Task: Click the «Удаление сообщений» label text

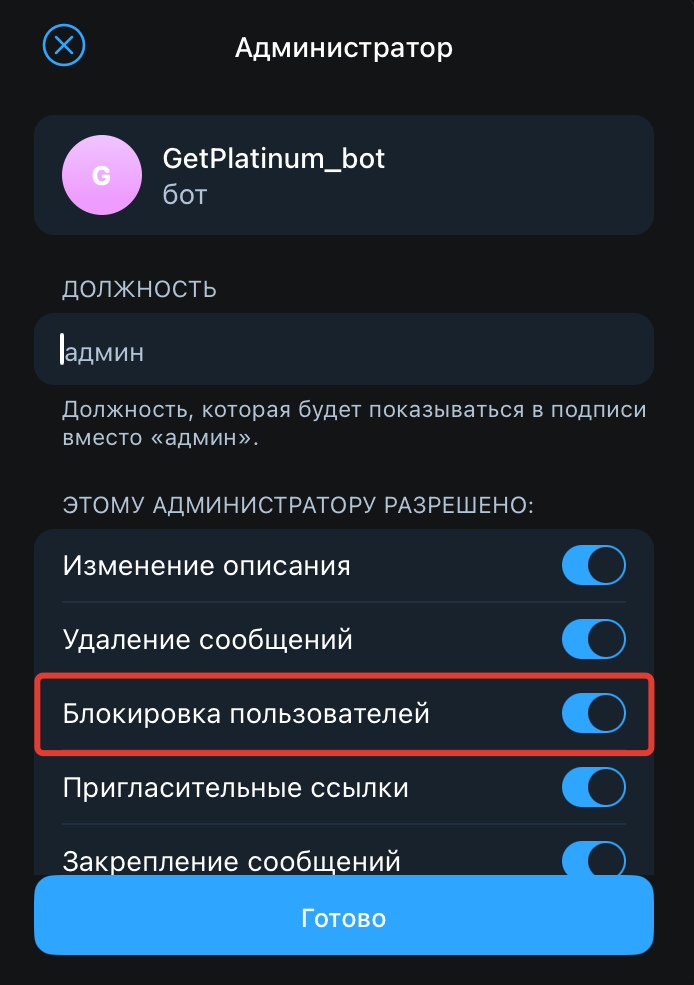Action: (208, 639)
